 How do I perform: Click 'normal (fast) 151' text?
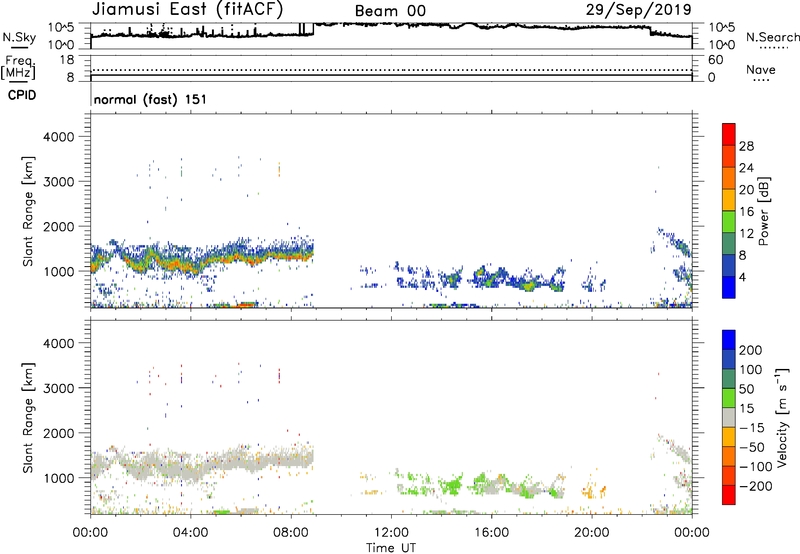[151, 99]
